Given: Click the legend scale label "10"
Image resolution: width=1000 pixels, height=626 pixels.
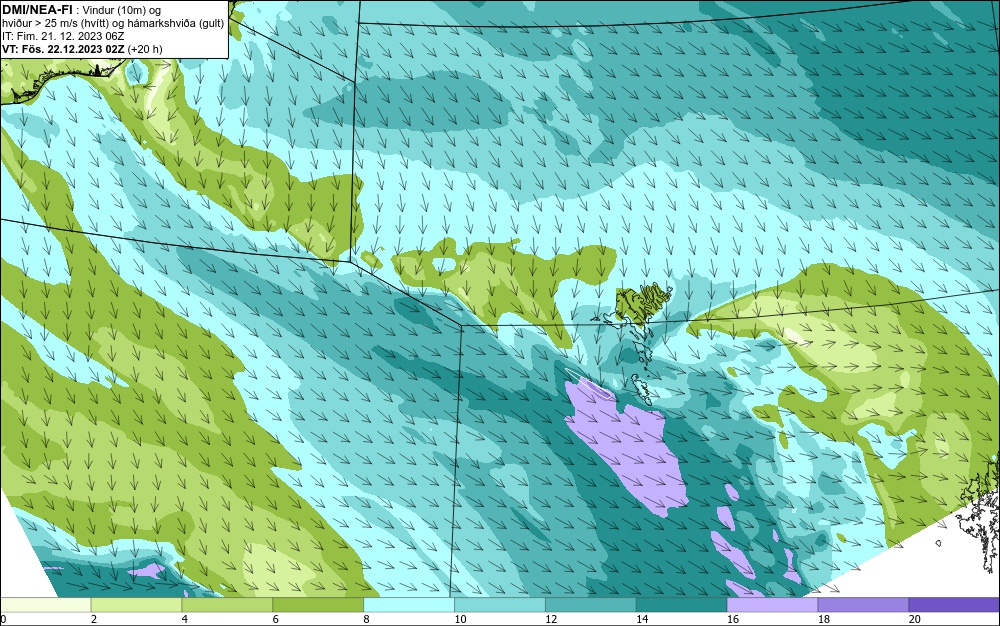Looking at the screenshot, I should tap(460, 619).
